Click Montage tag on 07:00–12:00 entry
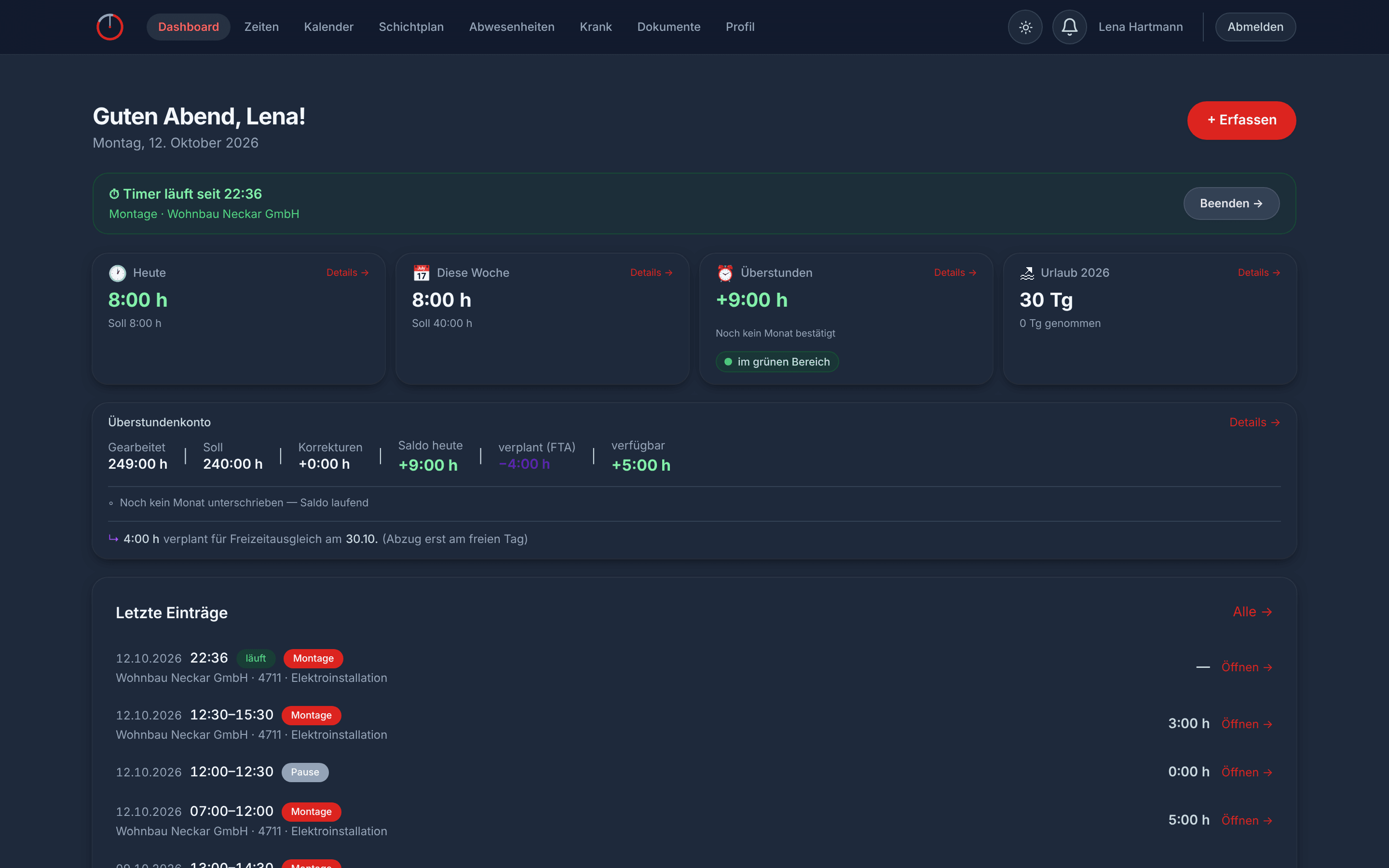Image resolution: width=1389 pixels, height=868 pixels. point(311,812)
